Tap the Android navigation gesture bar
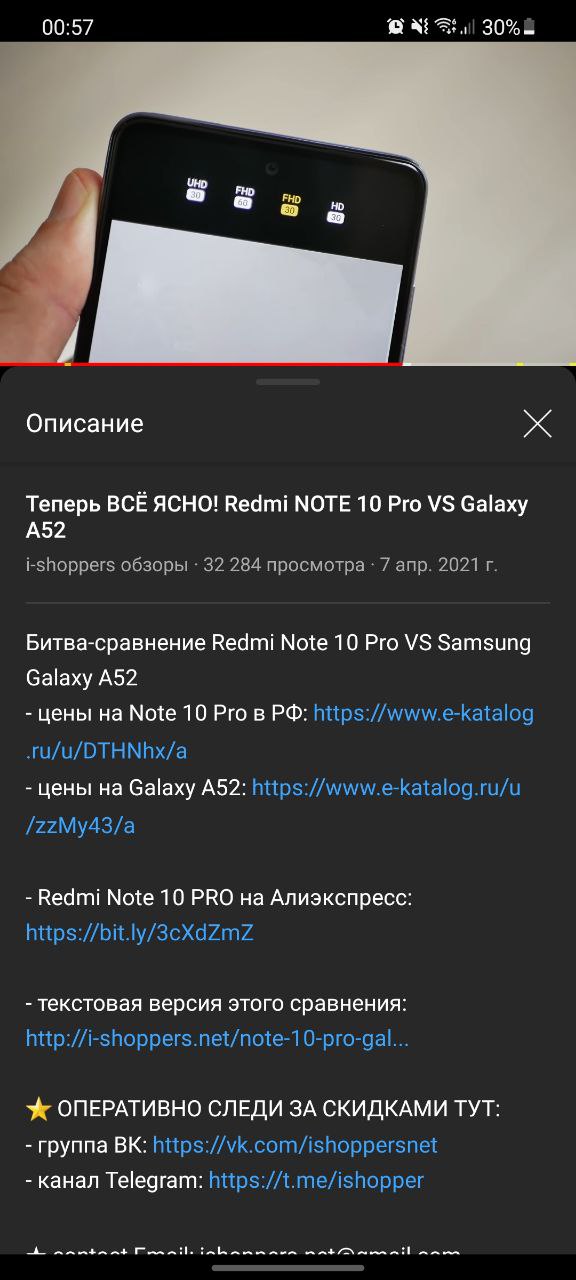 pyautogui.click(x=288, y=1268)
